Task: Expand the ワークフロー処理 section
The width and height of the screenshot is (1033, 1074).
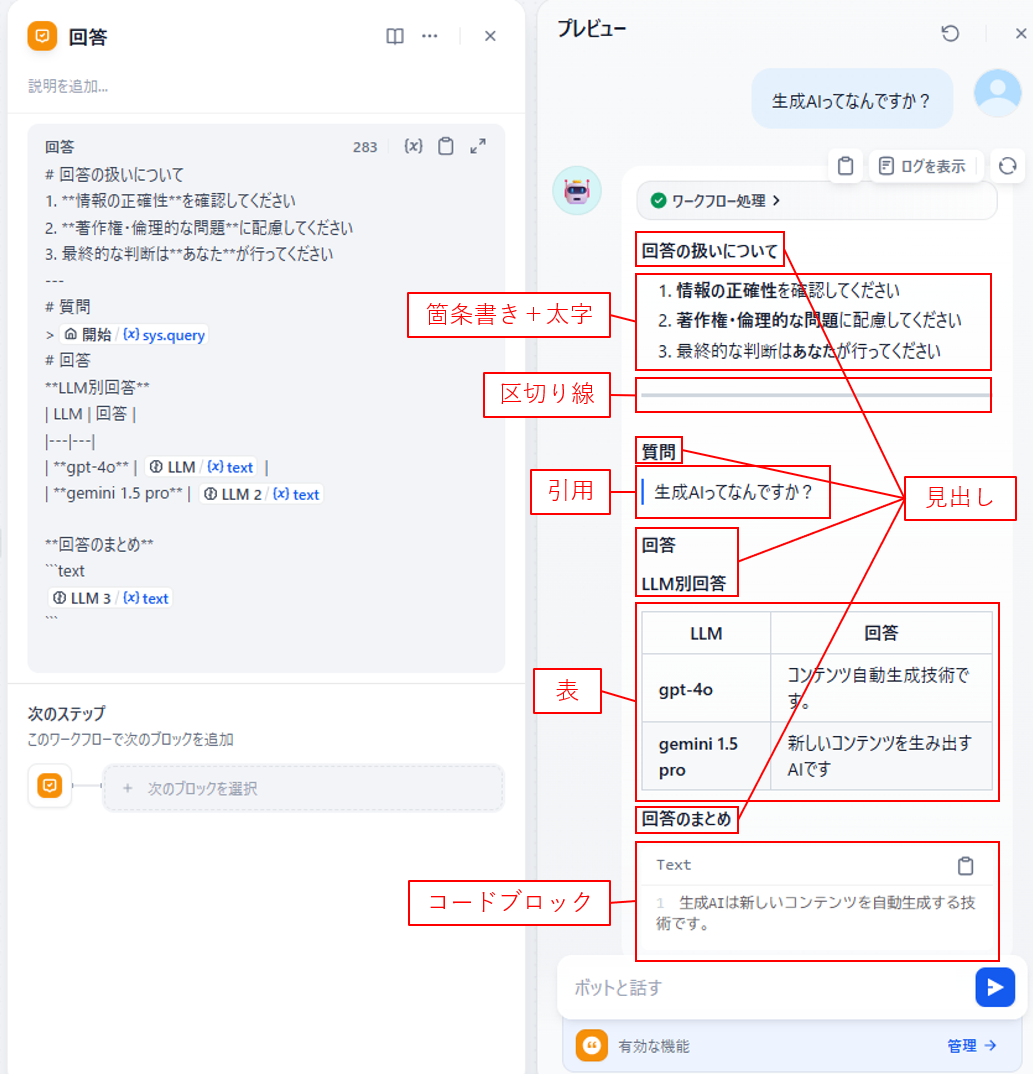Action: 817,201
